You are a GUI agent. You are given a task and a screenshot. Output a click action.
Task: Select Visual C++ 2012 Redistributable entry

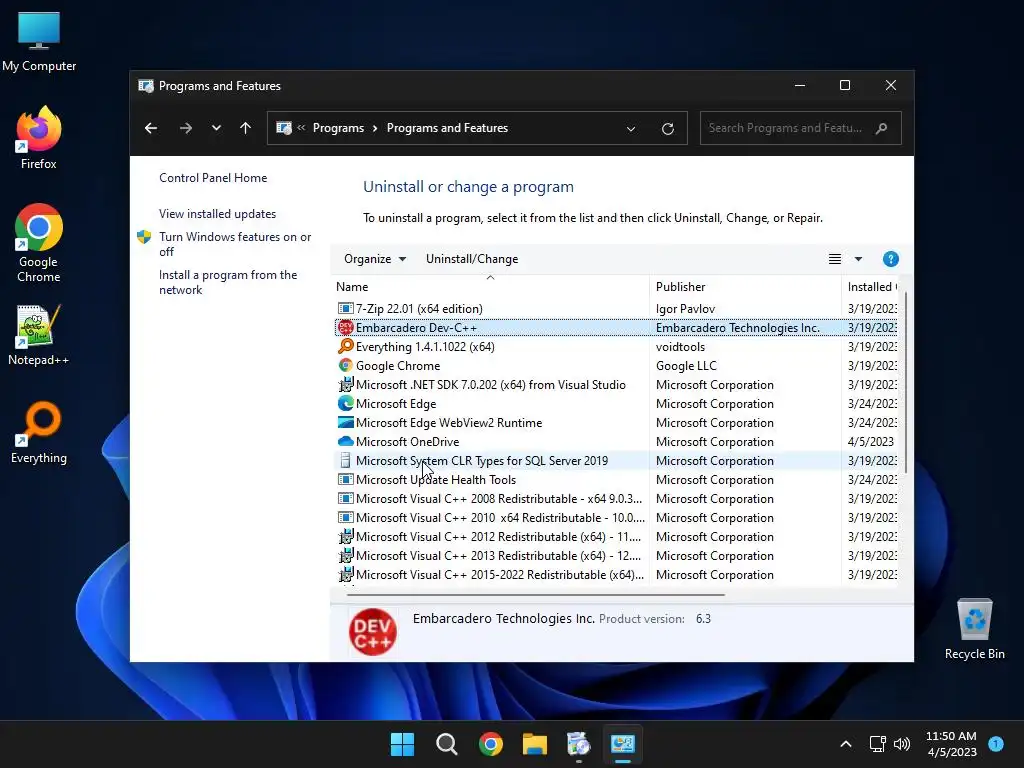coord(616,536)
